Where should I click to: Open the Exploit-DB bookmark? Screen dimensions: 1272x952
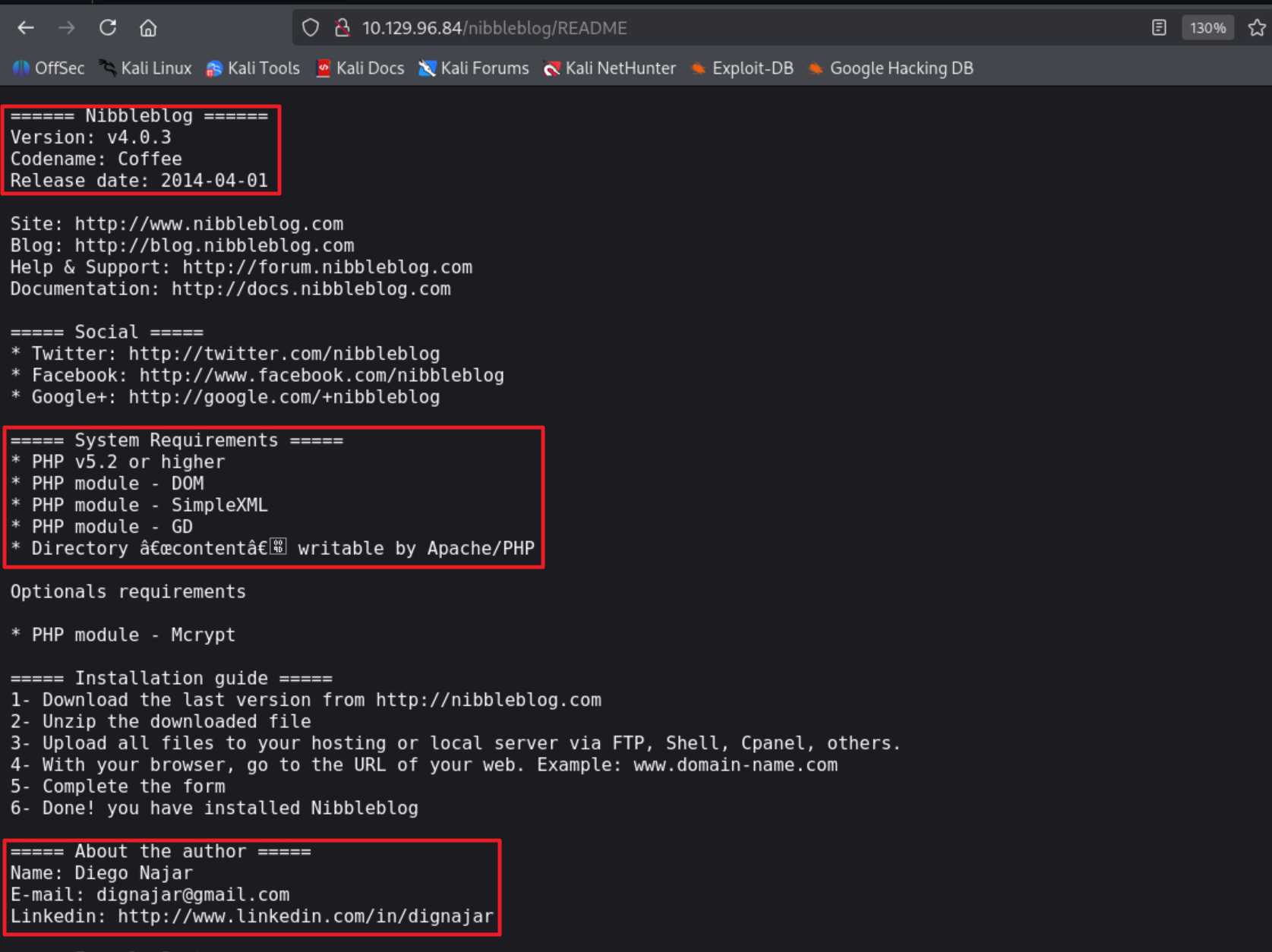(742, 68)
